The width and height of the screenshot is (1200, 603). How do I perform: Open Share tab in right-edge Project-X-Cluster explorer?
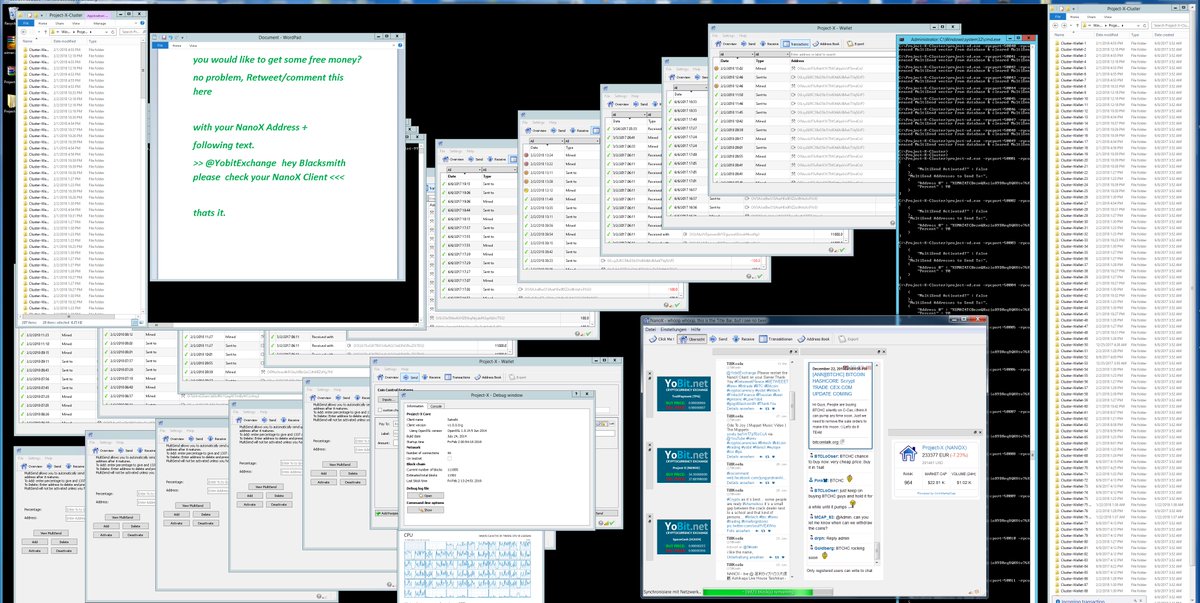point(1091,17)
